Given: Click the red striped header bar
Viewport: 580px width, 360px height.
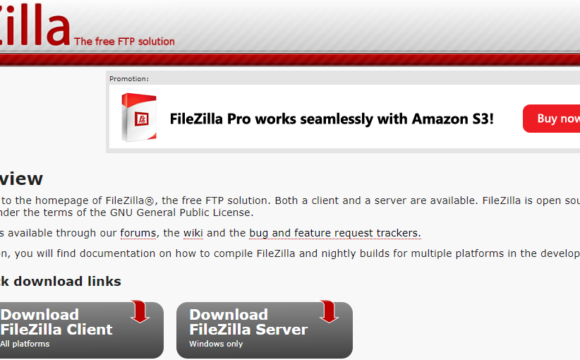Looking at the screenshot, I should [290, 59].
